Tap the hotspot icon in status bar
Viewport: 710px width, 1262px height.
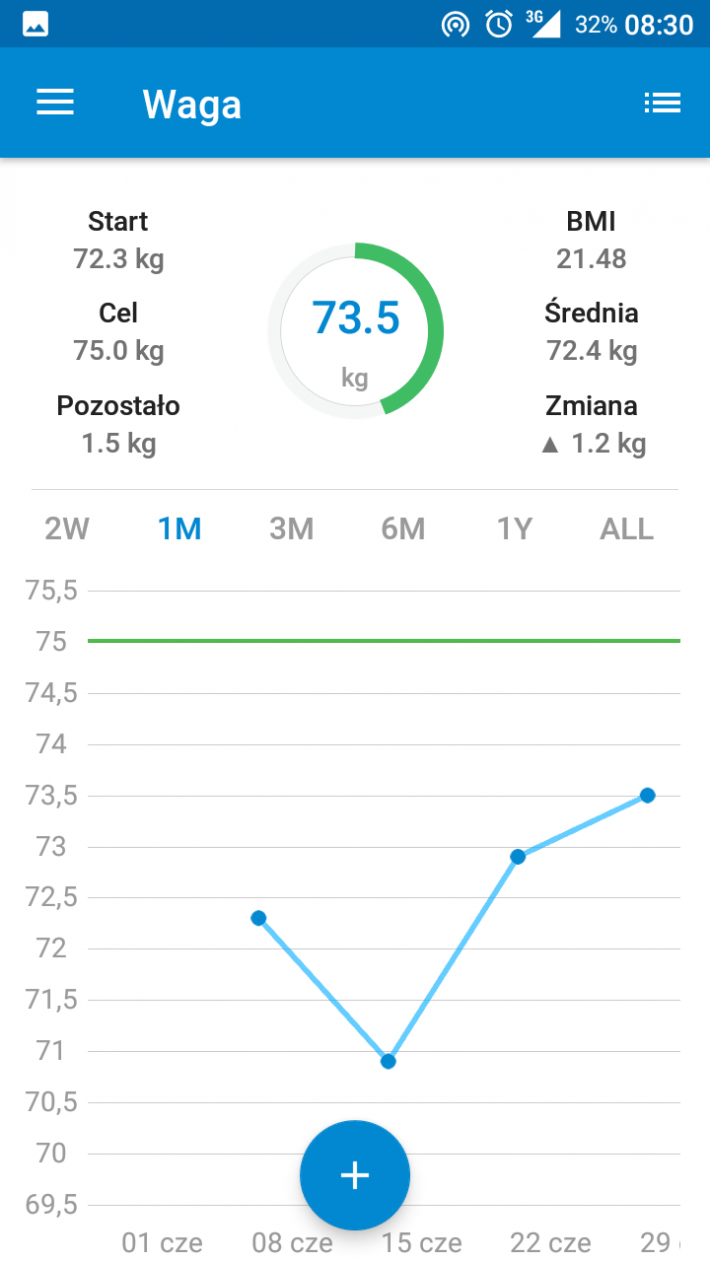(x=455, y=24)
